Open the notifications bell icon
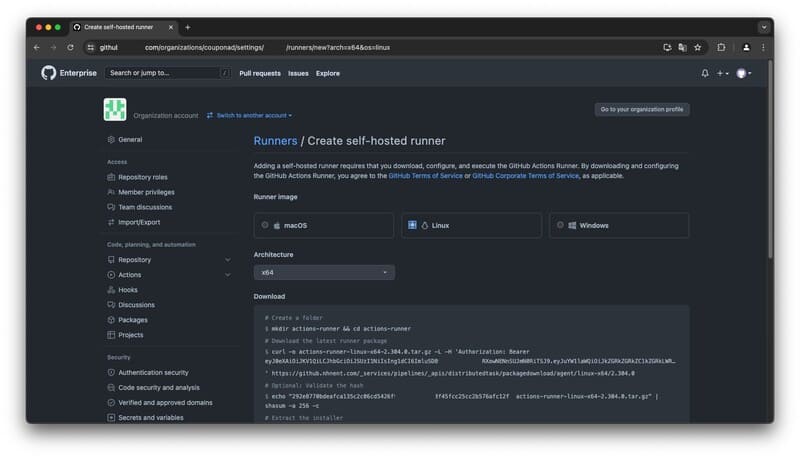800x458 pixels. click(x=705, y=73)
